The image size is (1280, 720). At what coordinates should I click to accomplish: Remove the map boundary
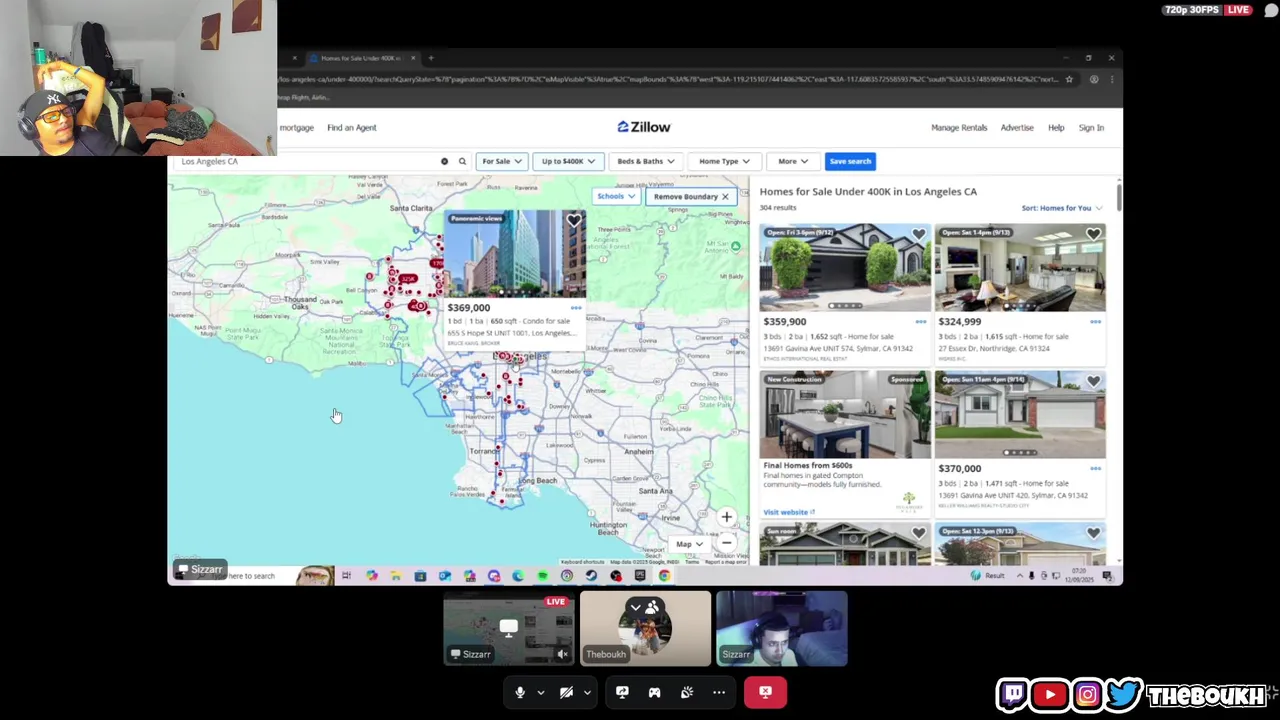pyautogui.click(x=691, y=197)
